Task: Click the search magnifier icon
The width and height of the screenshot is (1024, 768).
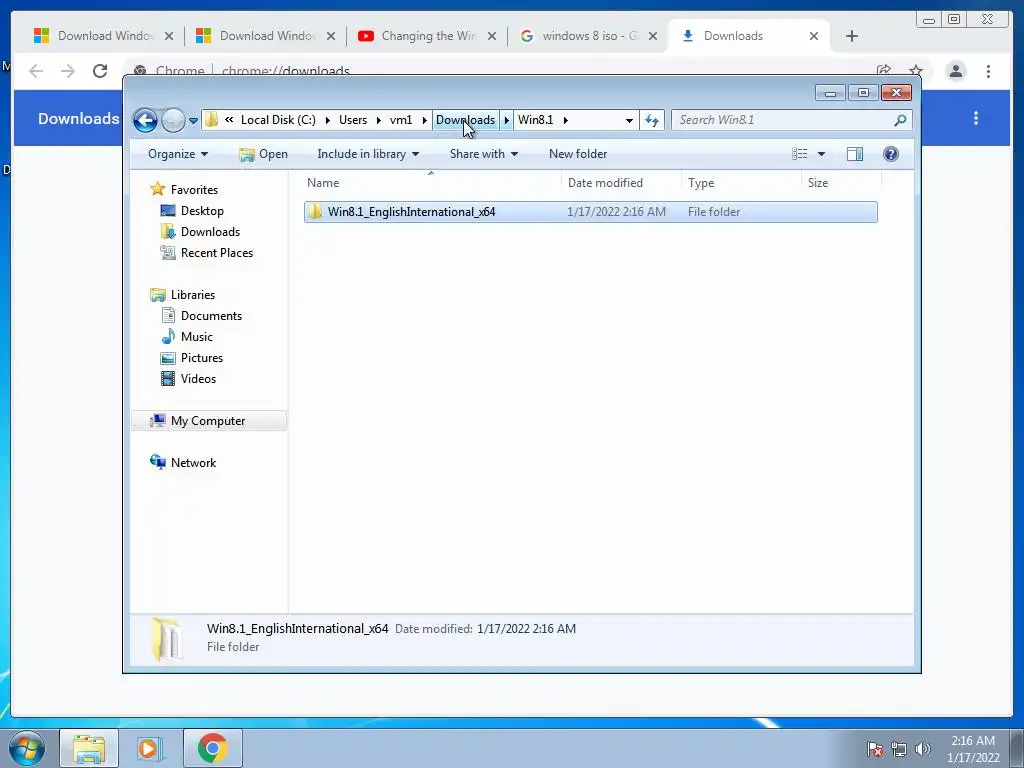Action: coord(901,120)
